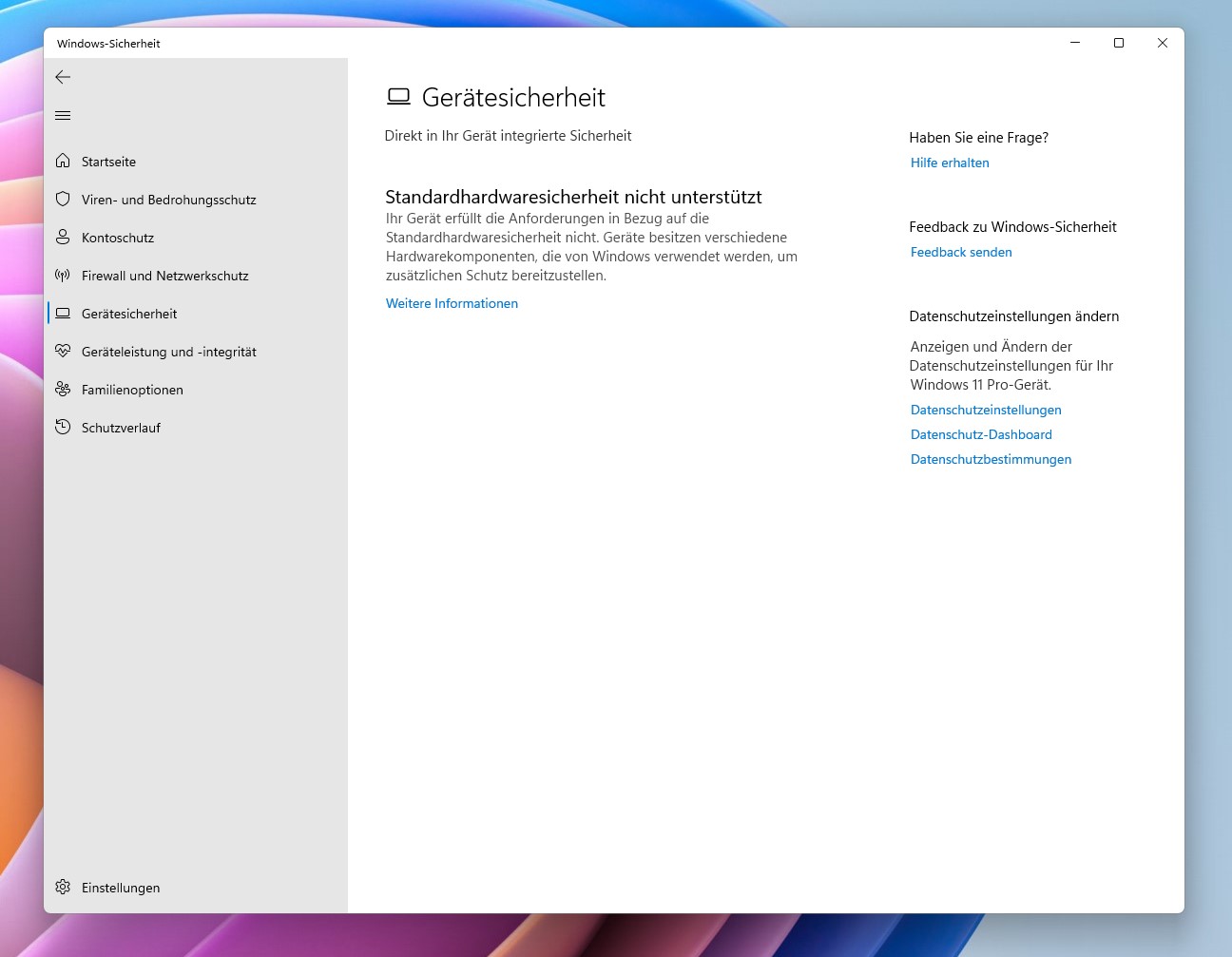Image resolution: width=1232 pixels, height=957 pixels.
Task: Click the antenna icon for Firewall und Netzwerkschutz
Action: click(63, 275)
